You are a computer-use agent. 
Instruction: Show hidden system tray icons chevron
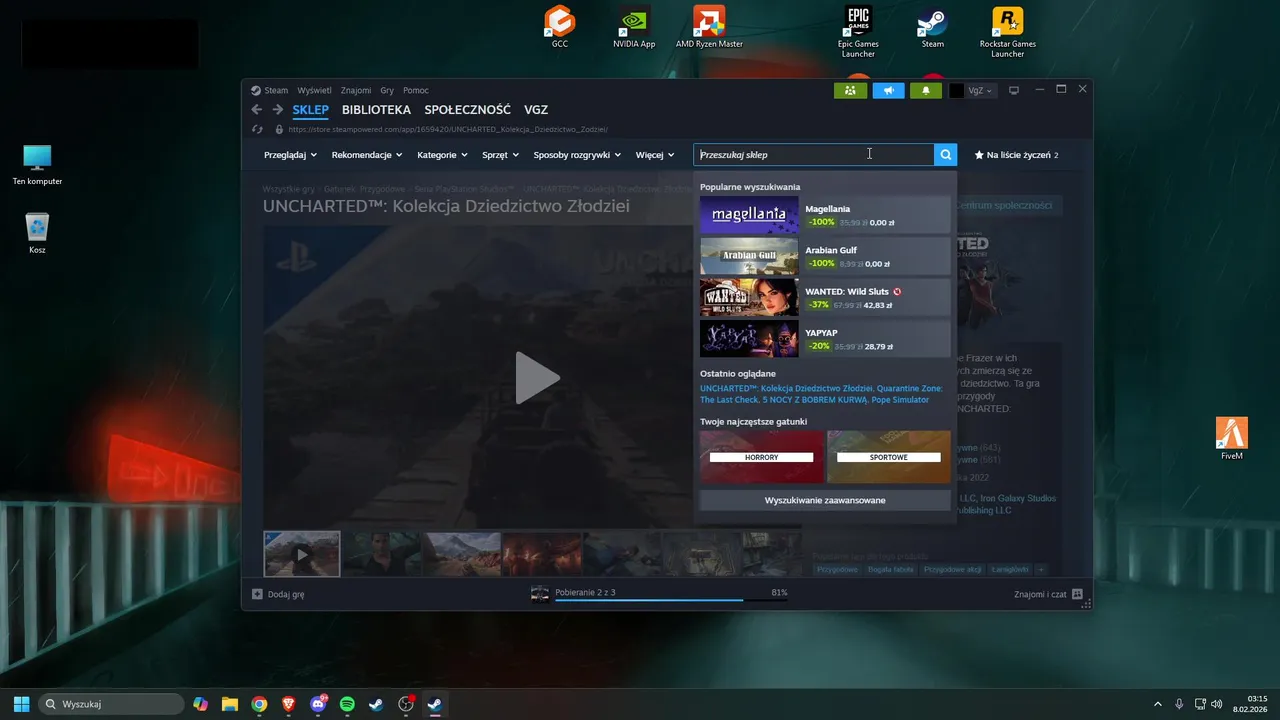click(x=1158, y=704)
